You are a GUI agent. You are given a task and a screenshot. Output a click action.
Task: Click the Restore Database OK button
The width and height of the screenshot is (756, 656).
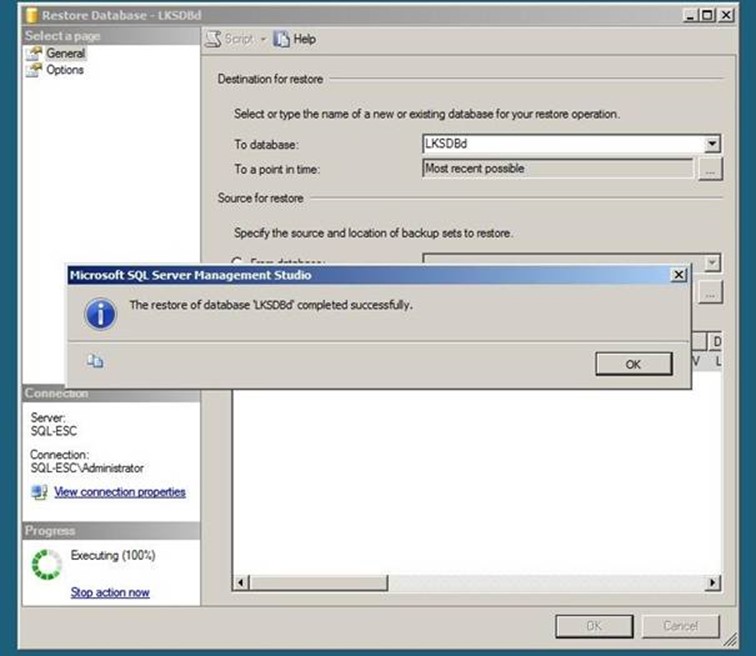[x=594, y=626]
